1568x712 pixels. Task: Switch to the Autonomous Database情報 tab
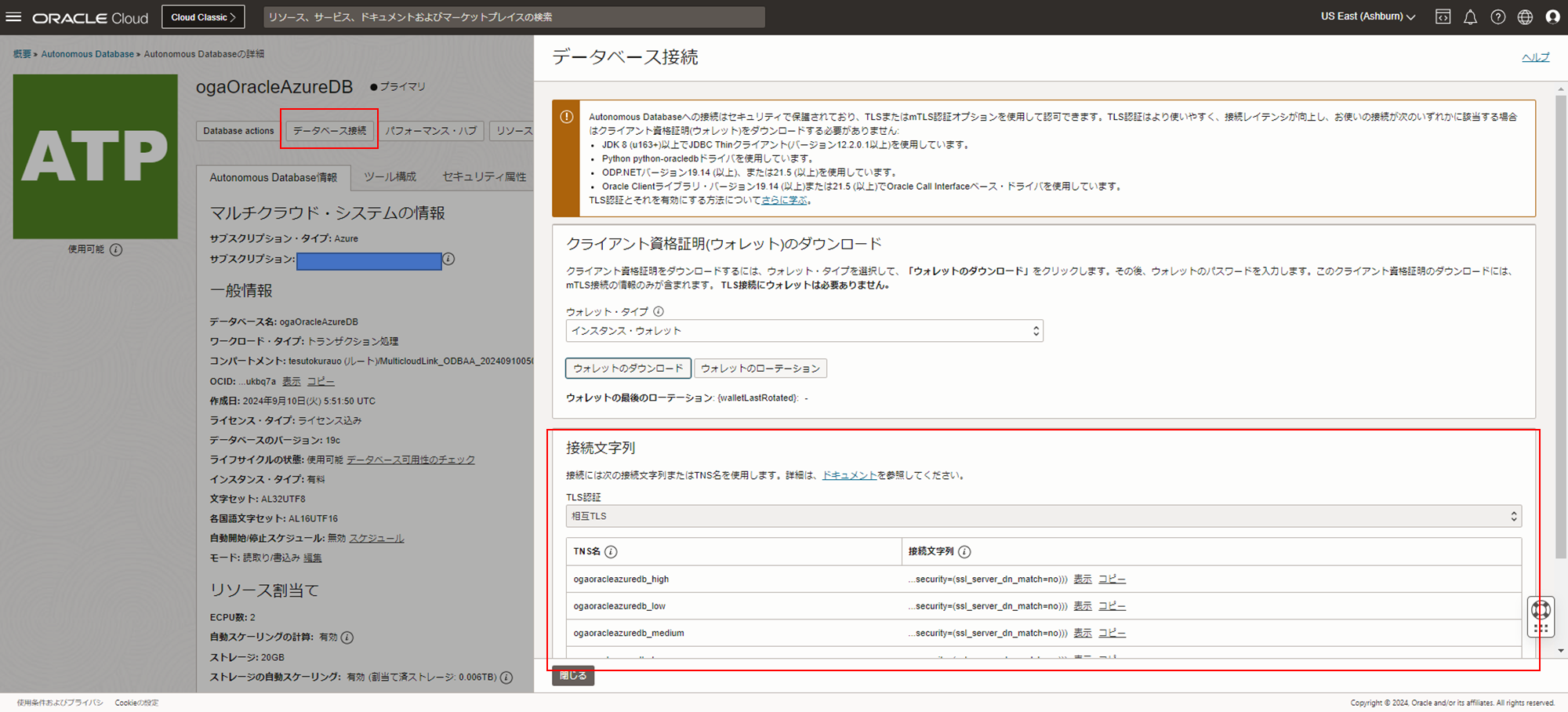tap(273, 177)
